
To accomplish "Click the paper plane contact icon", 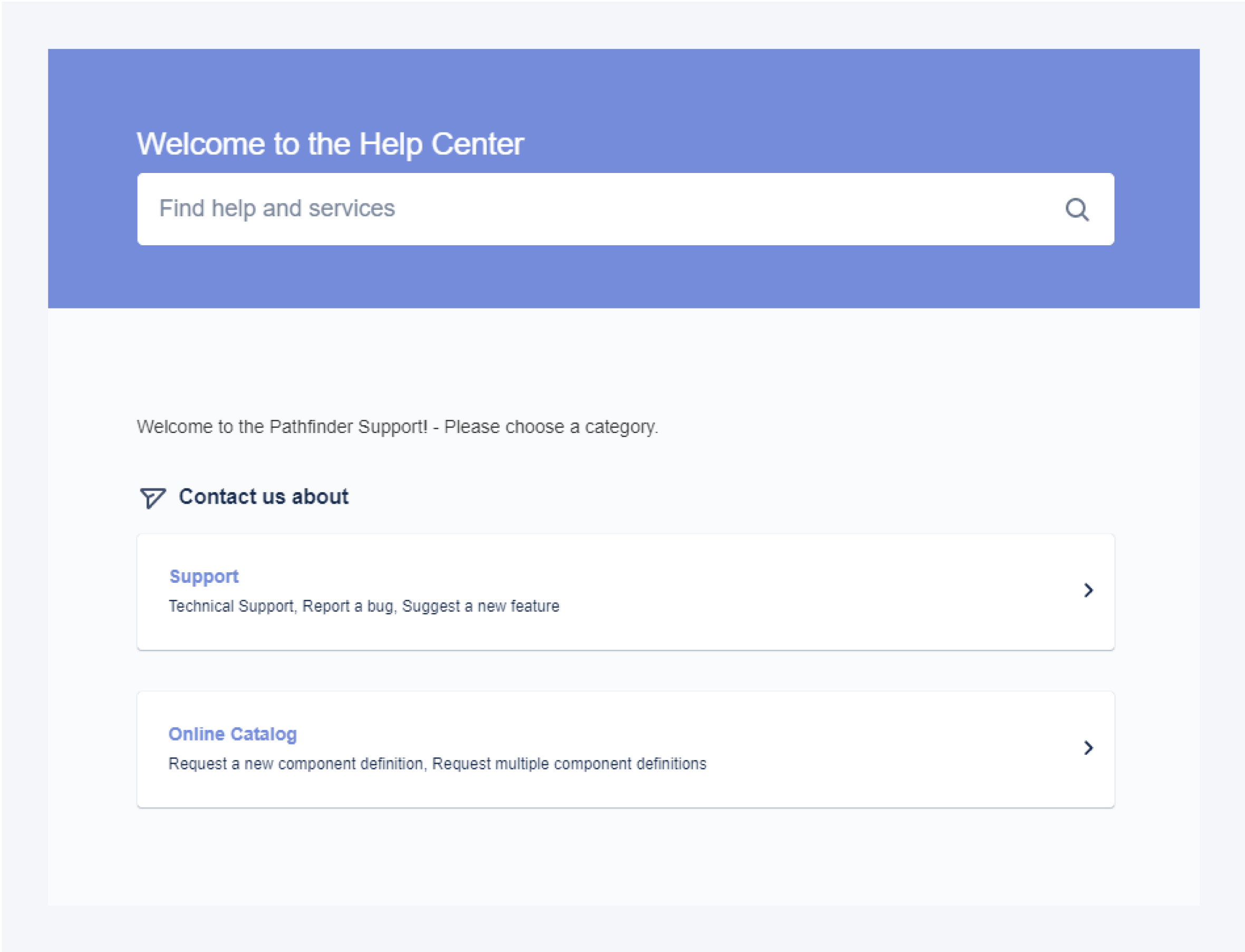I will pos(152,497).
